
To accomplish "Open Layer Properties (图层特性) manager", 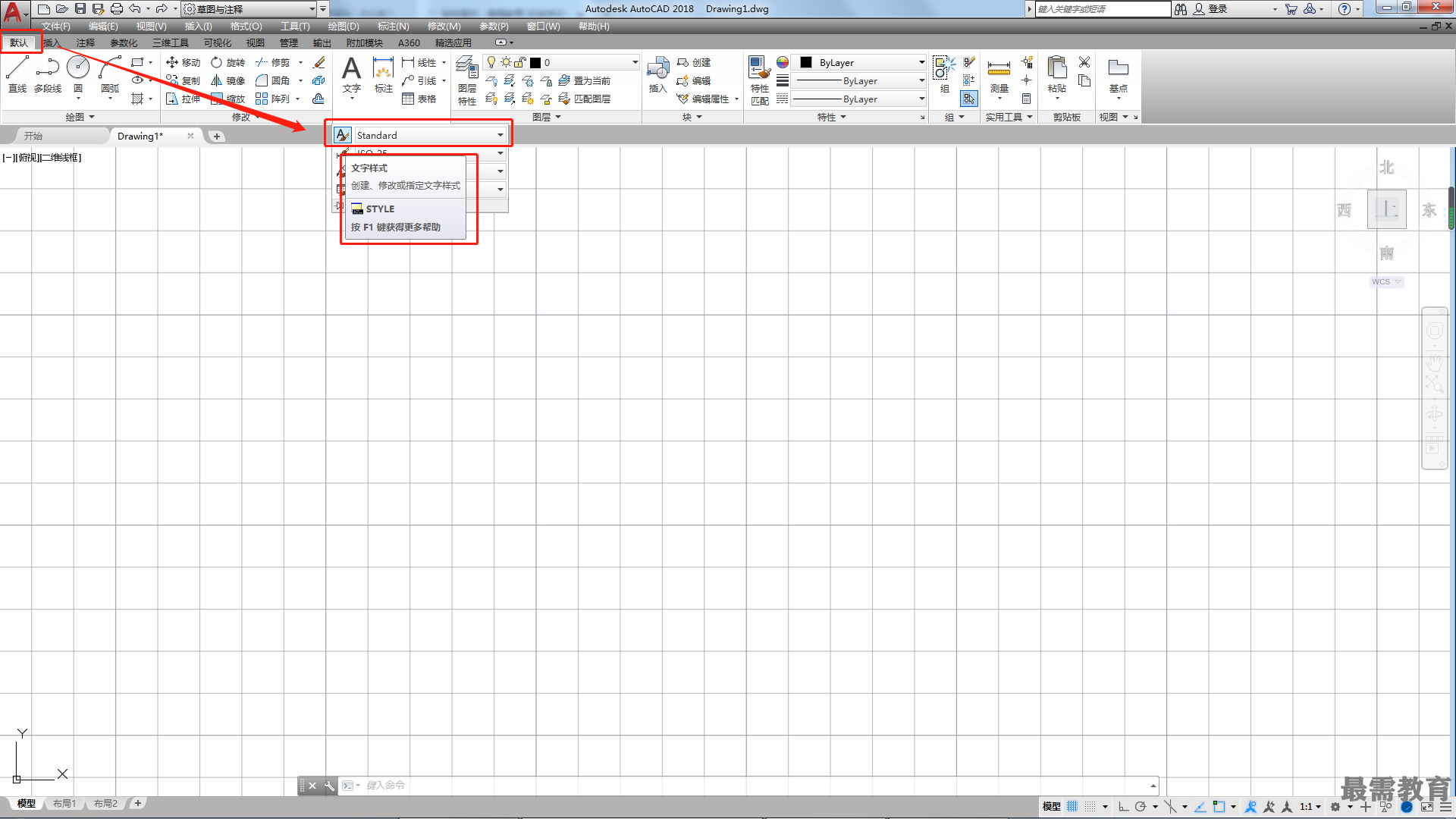I will pyautogui.click(x=467, y=80).
